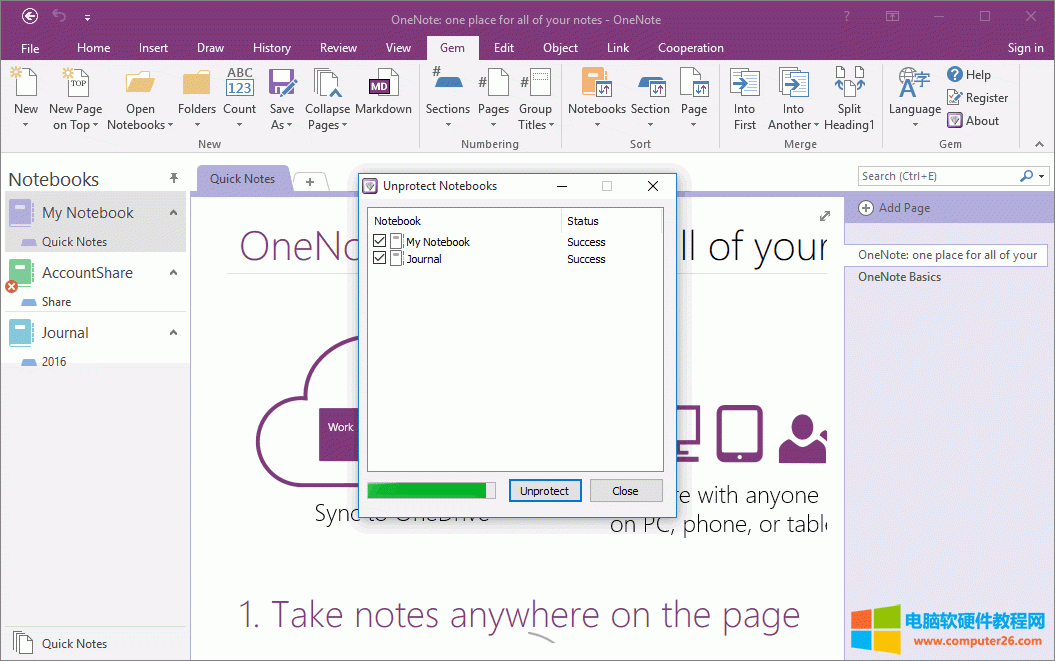Uncheck the My Notebook checkbox
1055x661 pixels.
point(379,242)
